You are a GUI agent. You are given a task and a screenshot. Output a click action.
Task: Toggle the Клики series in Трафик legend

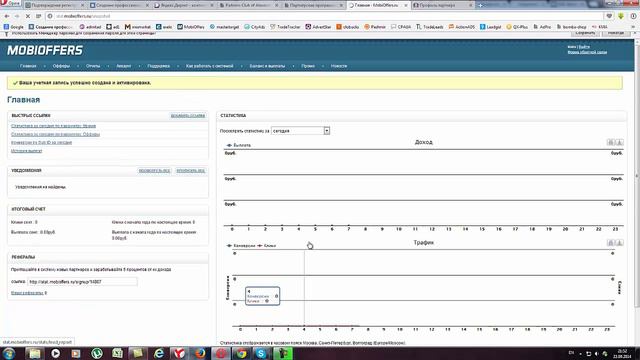click(267, 246)
